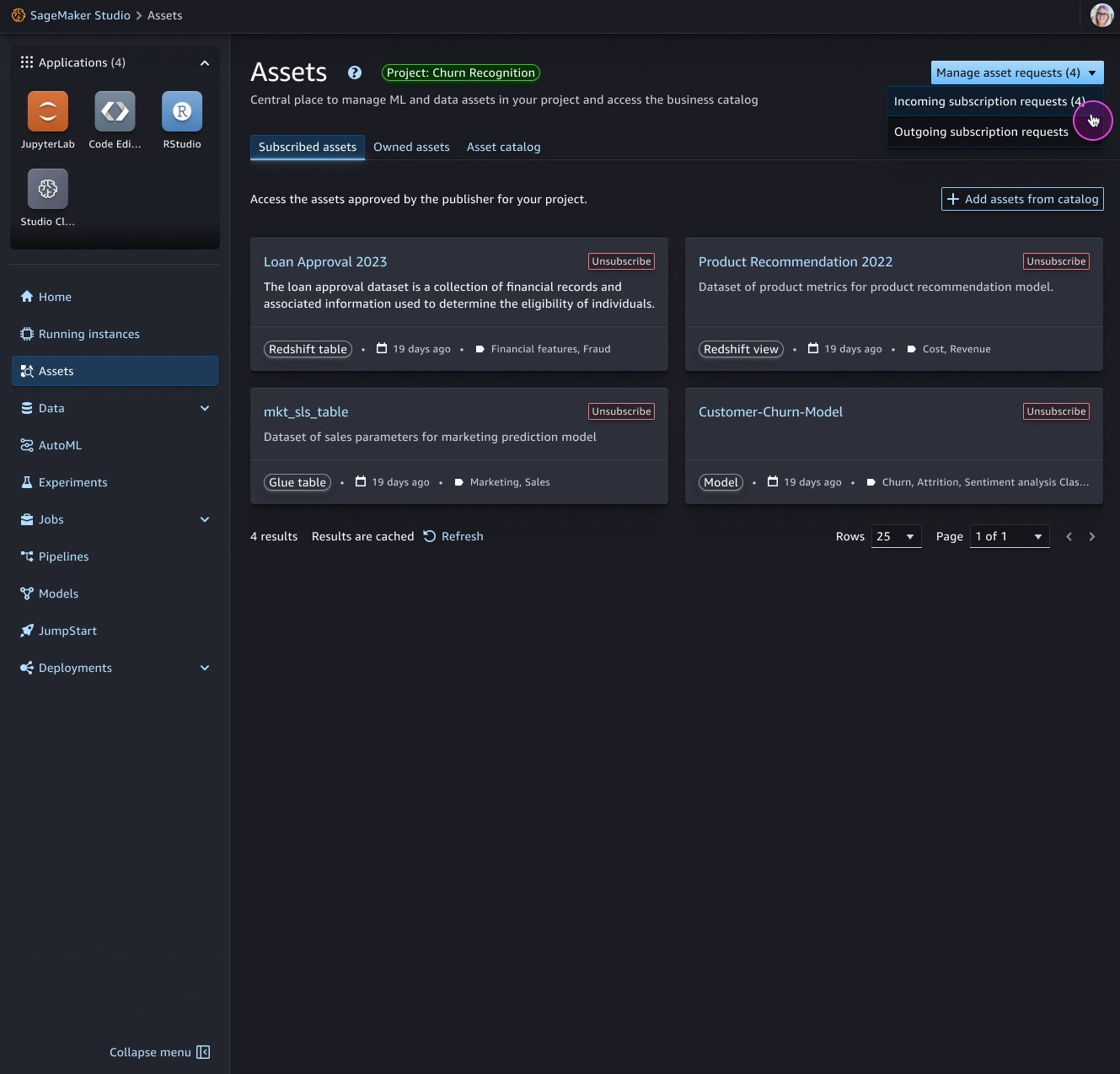This screenshot has width=1120, height=1074.
Task: Go to Home in the sidebar
Action: pyautogui.click(x=115, y=297)
